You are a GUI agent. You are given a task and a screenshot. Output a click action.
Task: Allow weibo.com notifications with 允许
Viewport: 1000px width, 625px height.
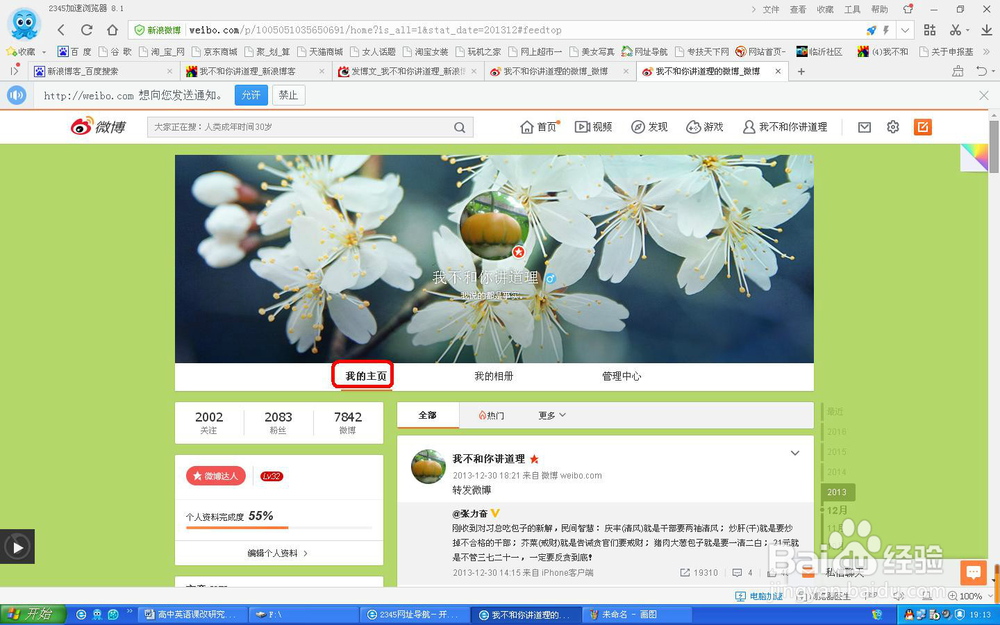(x=251, y=95)
